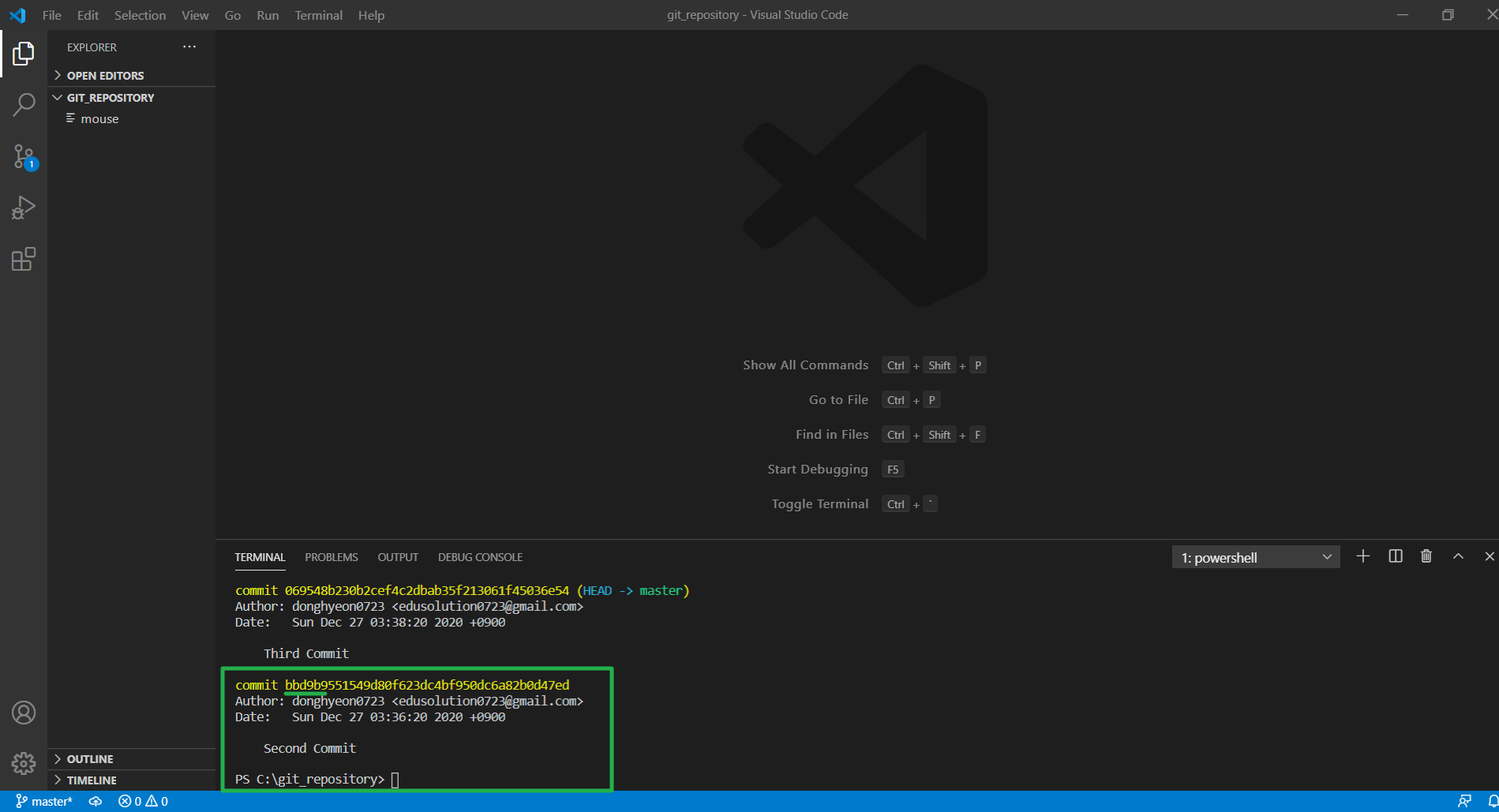Click the HEAD -> master ref text
The width and height of the screenshot is (1499, 812).
tap(633, 590)
